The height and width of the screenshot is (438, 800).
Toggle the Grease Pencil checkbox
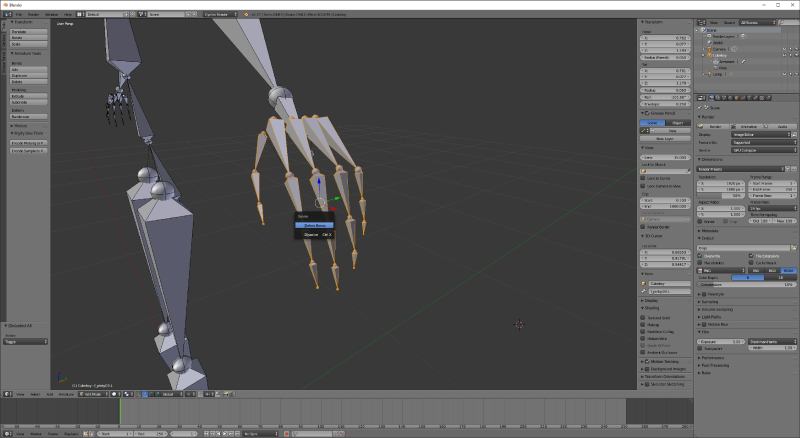(643, 113)
